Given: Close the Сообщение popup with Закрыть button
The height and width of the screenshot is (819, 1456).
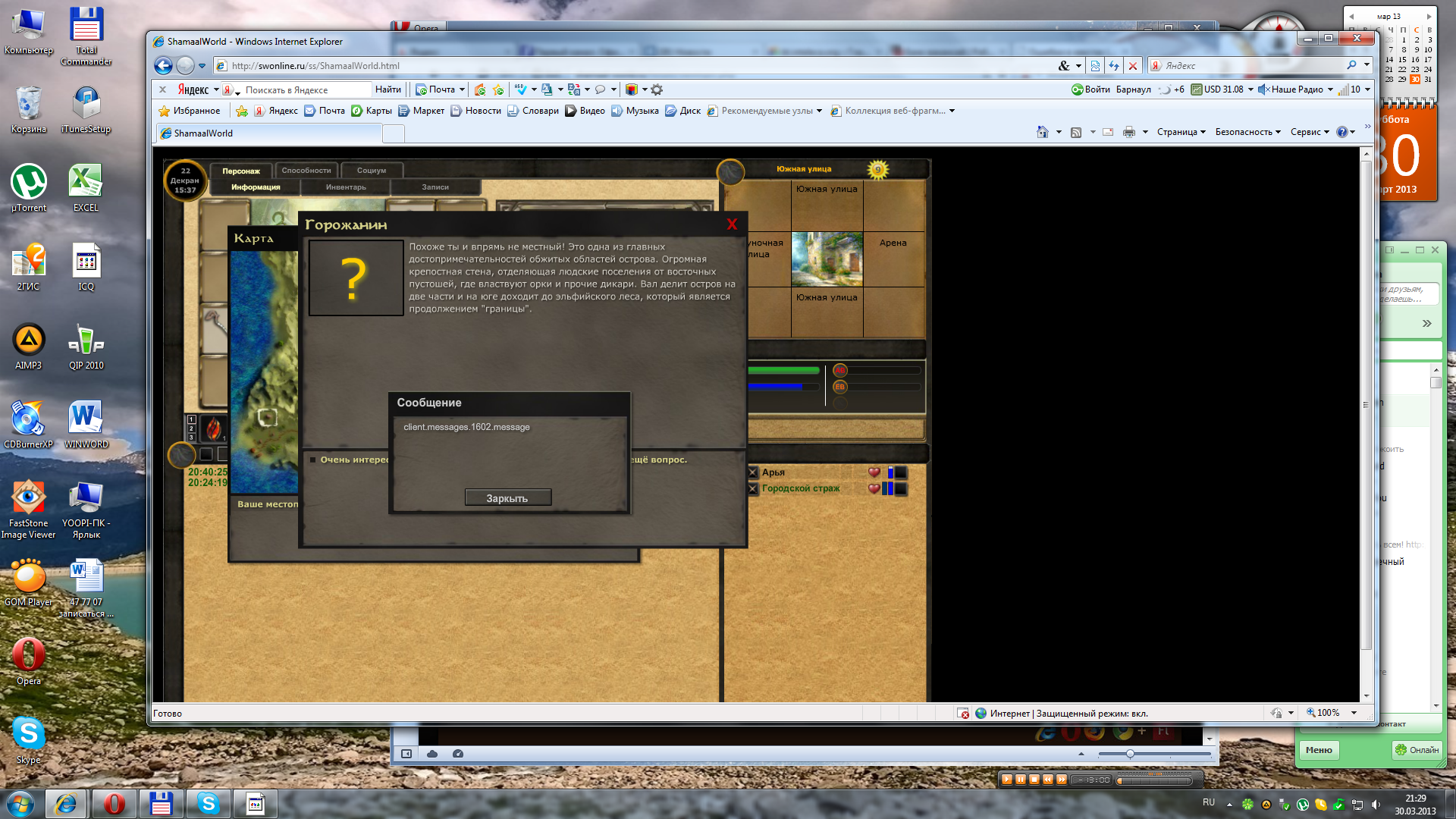Looking at the screenshot, I should 507,497.
